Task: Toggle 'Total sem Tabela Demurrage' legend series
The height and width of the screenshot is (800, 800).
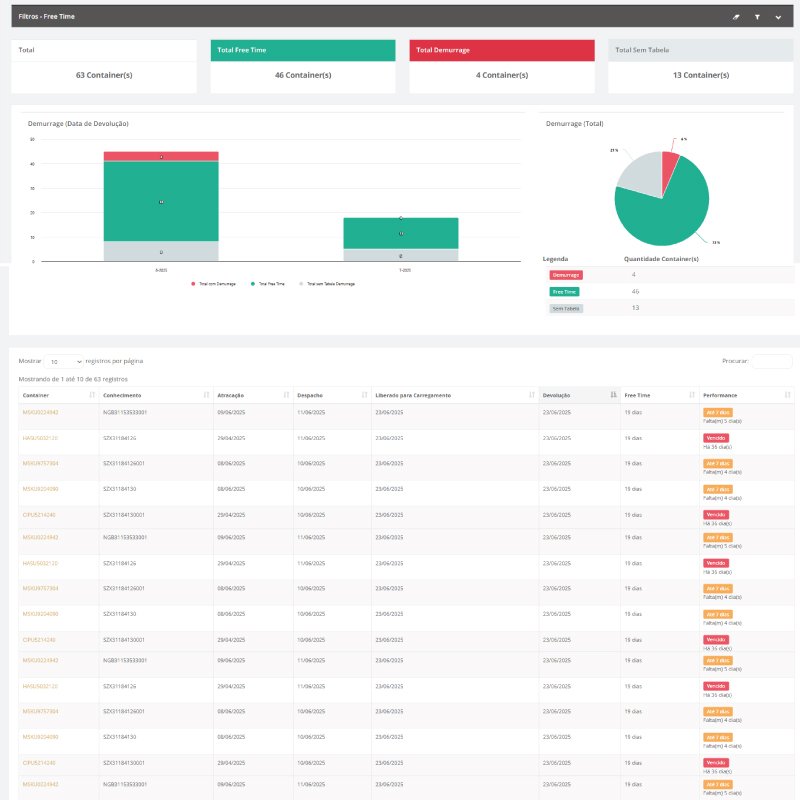Action: pyautogui.click(x=328, y=284)
